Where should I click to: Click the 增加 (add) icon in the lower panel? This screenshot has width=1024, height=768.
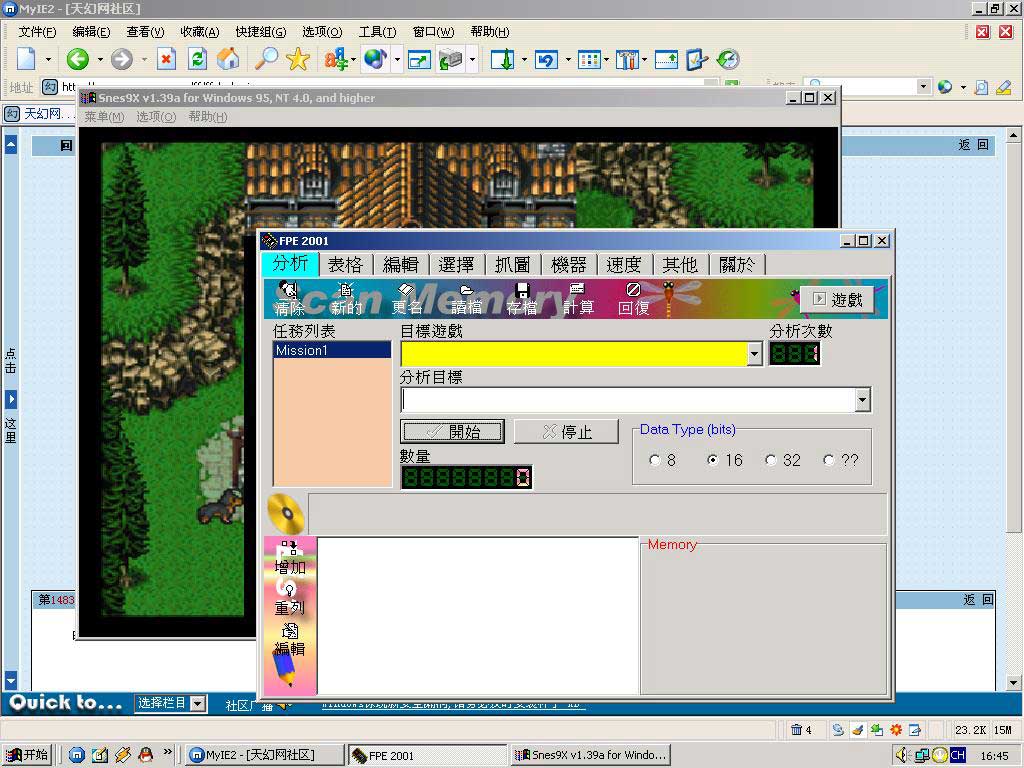289,559
